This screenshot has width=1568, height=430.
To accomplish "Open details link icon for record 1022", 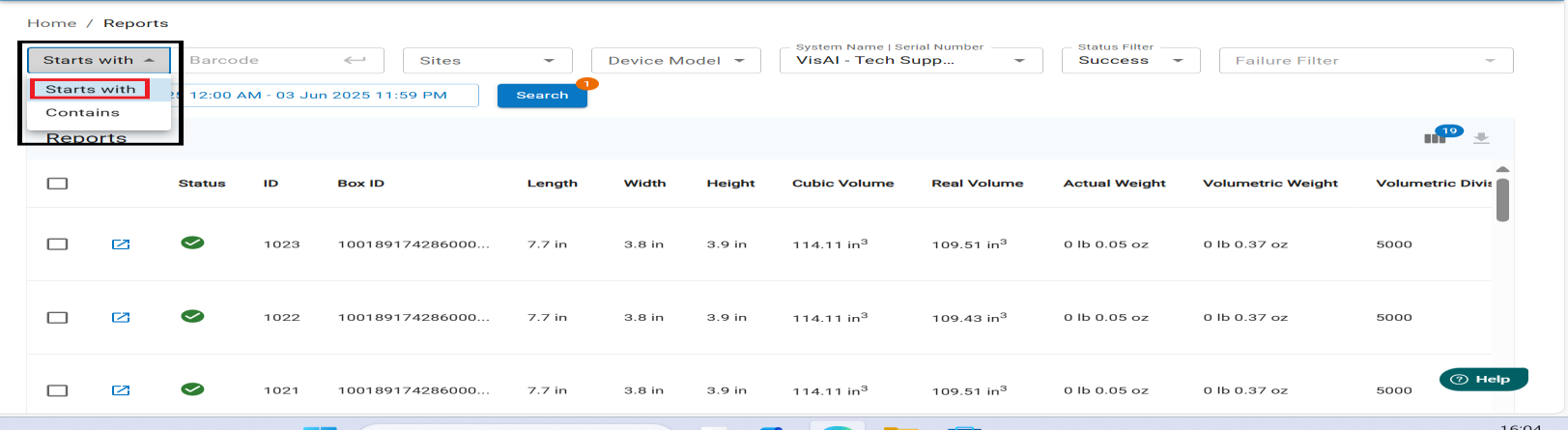I will tap(121, 317).
